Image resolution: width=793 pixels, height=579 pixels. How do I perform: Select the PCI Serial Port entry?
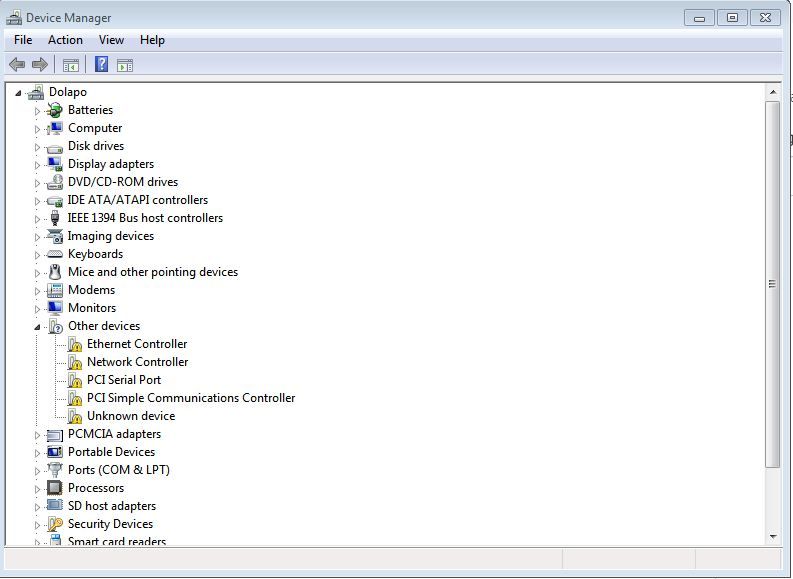pyautogui.click(x=124, y=380)
